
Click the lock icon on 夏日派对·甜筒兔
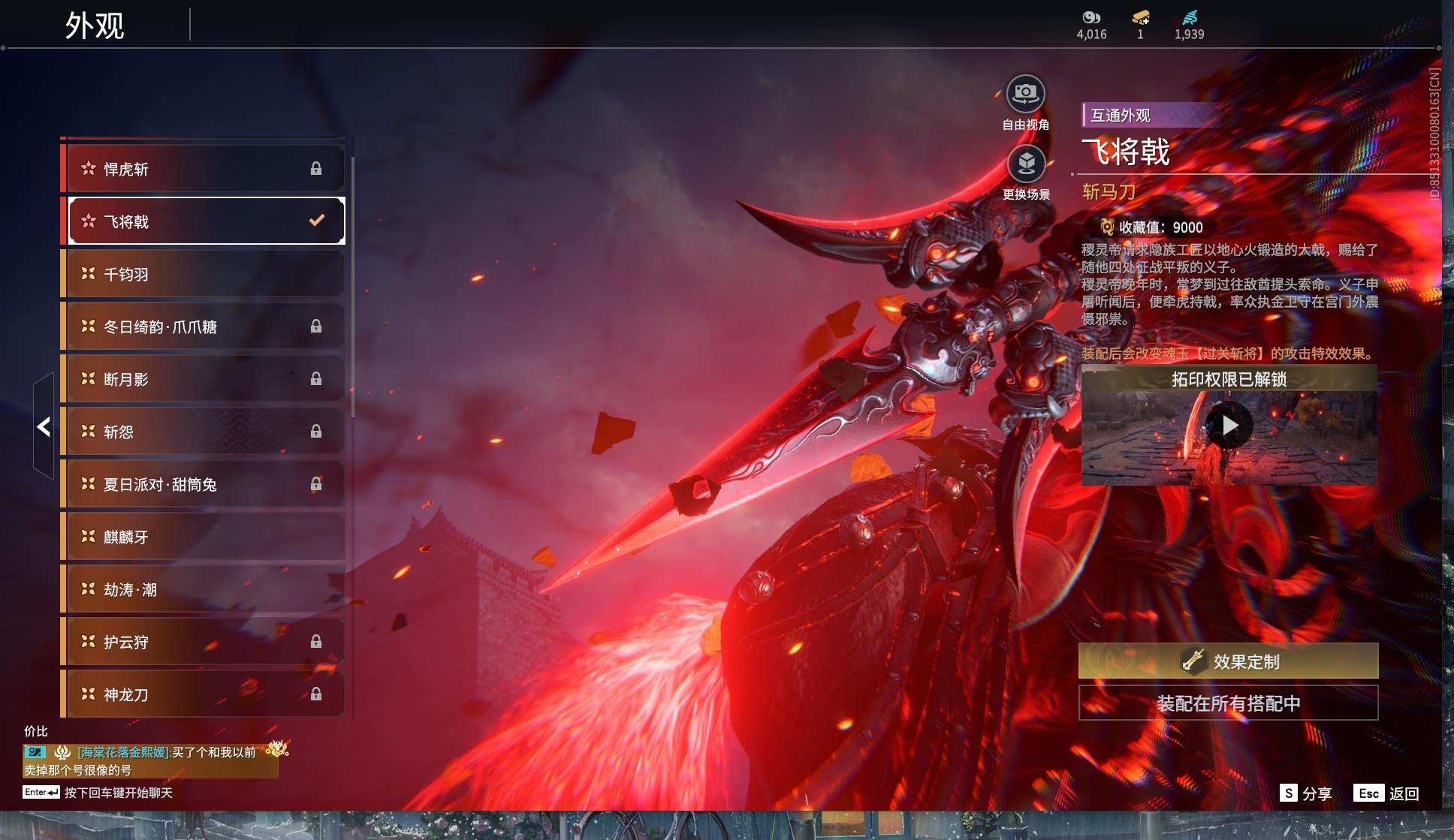point(316,484)
